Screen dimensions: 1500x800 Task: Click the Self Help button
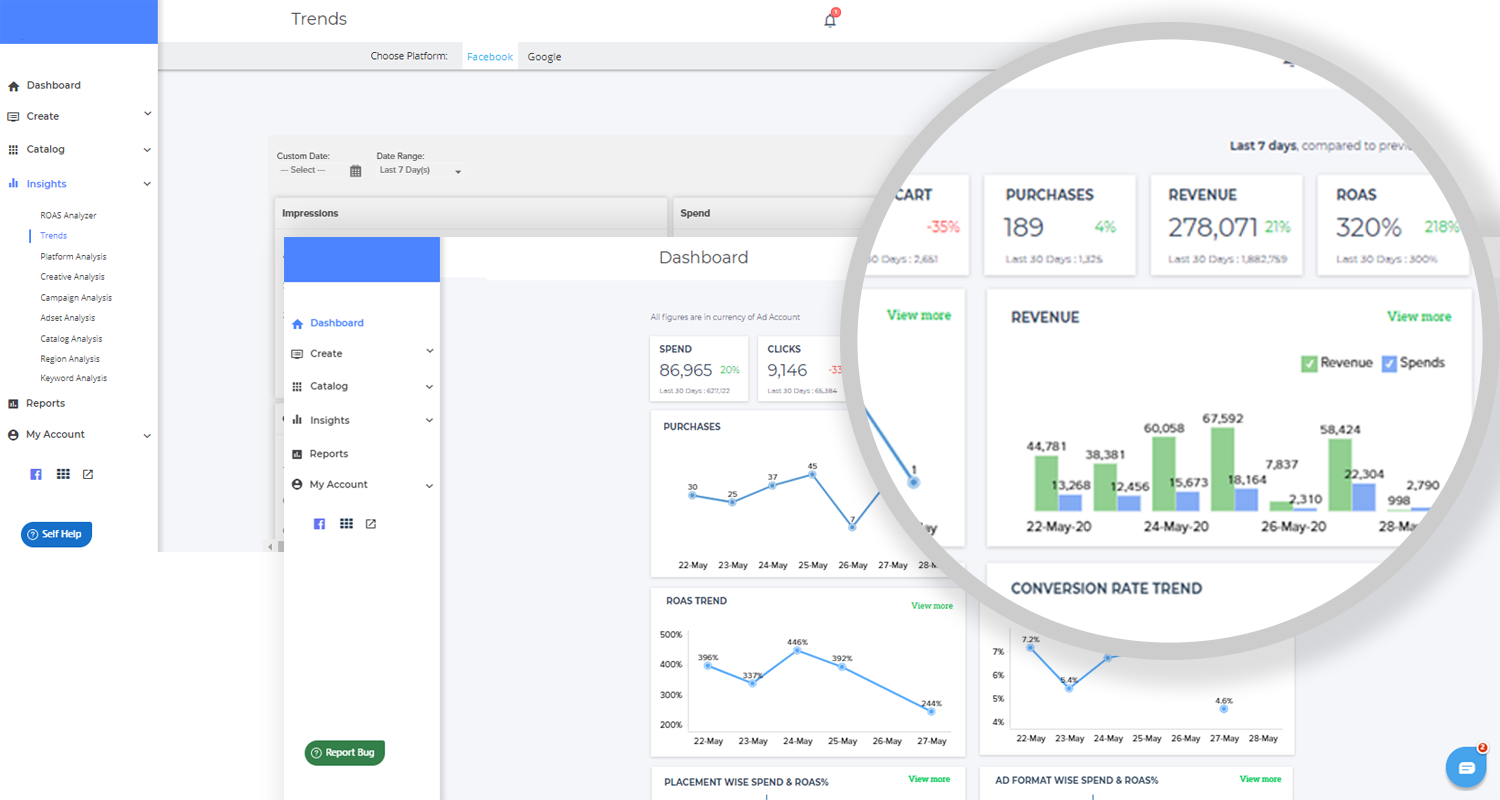click(56, 534)
